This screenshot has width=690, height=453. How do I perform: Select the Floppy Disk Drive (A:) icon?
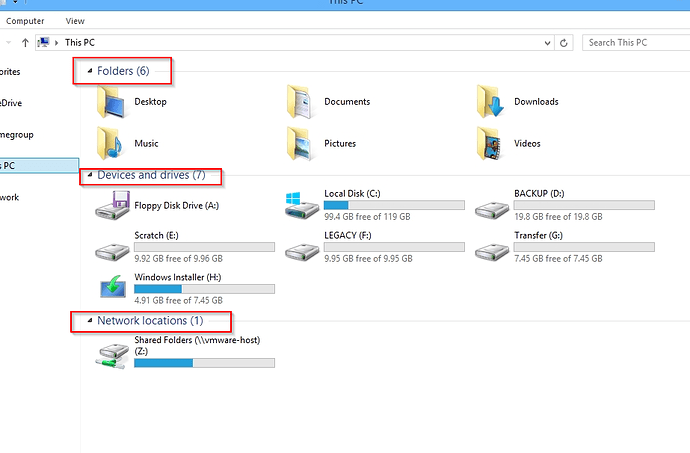(113, 205)
